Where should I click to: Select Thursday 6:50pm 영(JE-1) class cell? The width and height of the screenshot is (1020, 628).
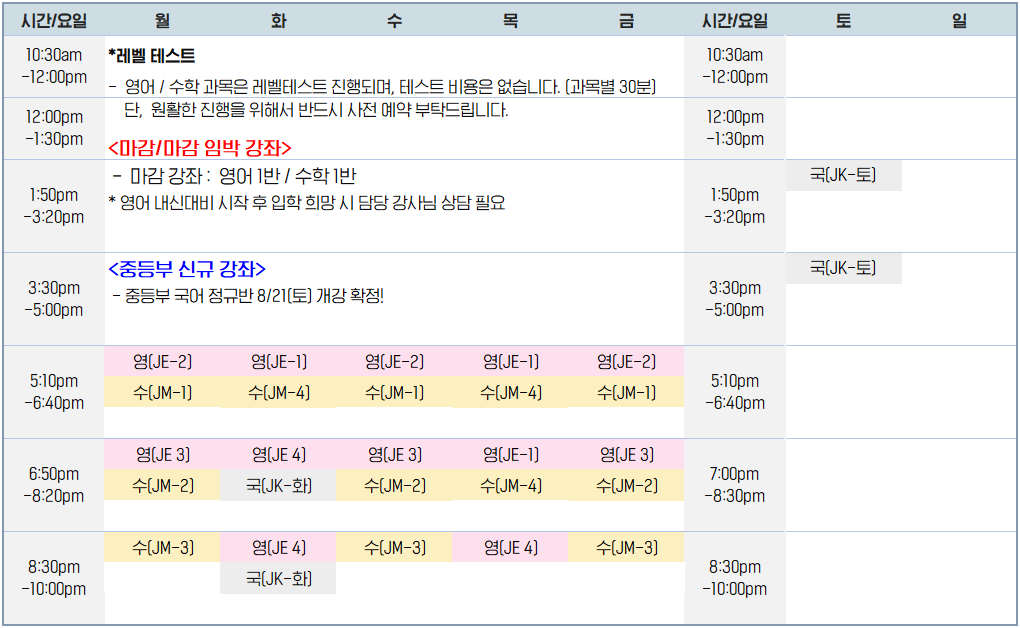[x=510, y=455]
